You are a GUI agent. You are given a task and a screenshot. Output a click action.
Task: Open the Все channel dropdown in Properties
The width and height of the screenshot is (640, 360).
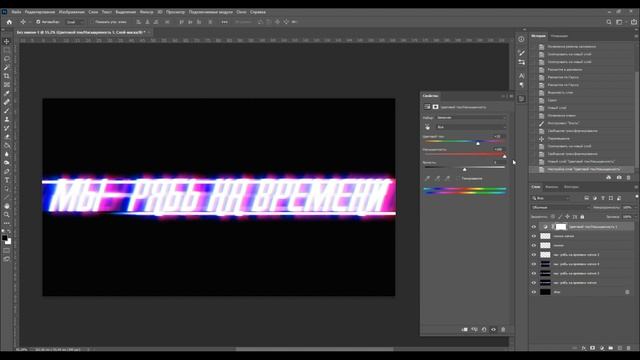click(x=471, y=127)
